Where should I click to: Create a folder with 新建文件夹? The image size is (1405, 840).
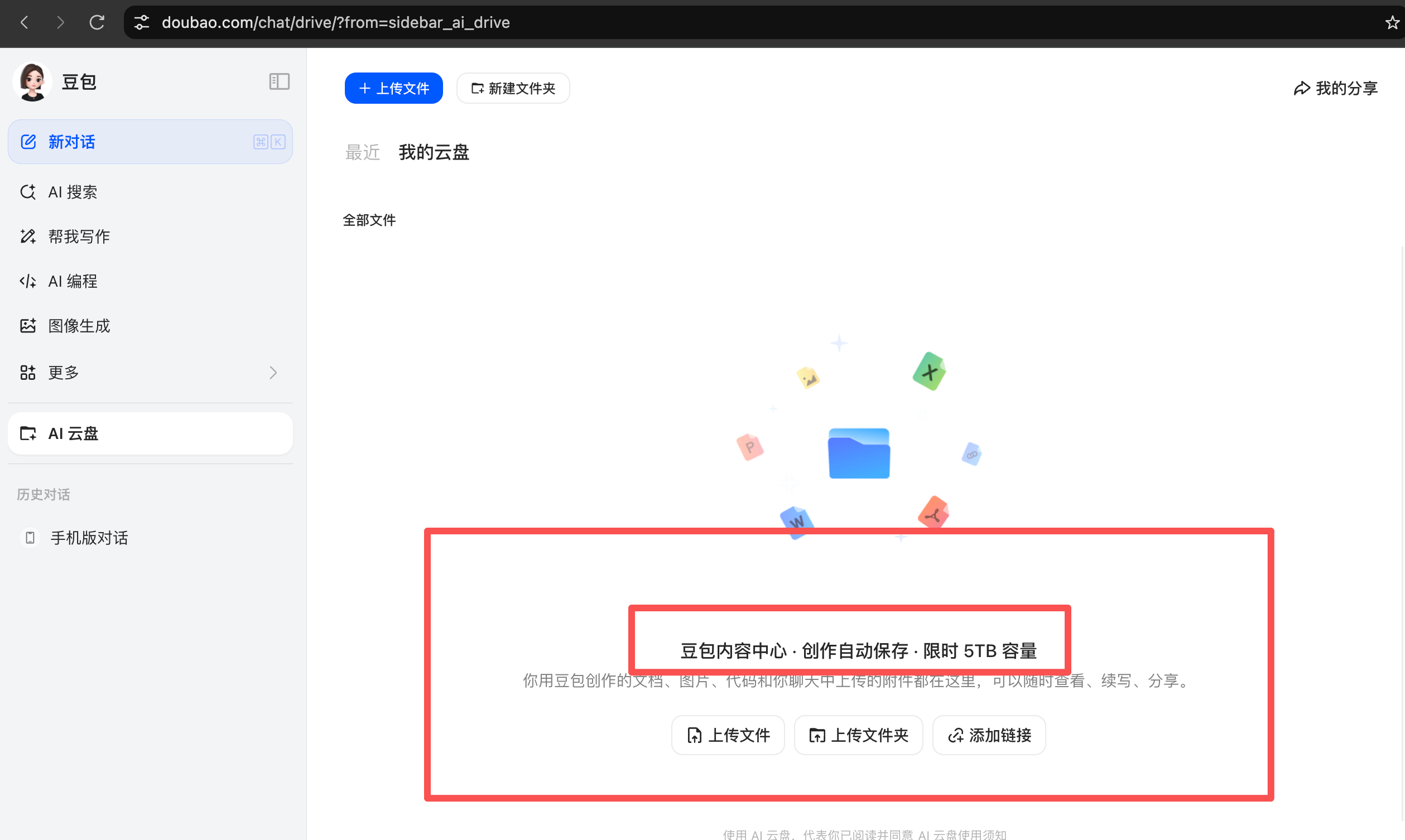coord(513,88)
